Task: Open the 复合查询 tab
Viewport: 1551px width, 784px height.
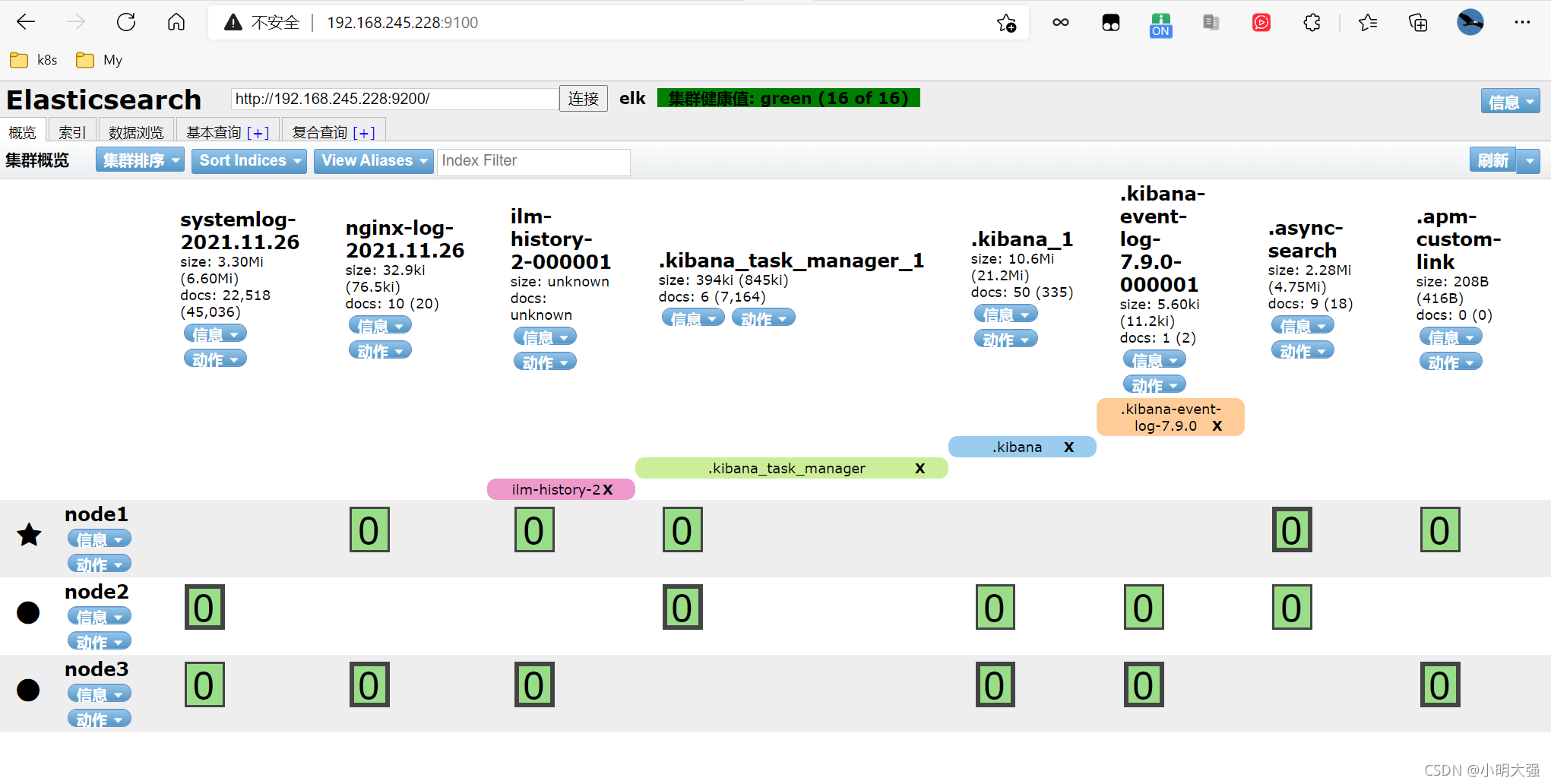Action: click(319, 132)
